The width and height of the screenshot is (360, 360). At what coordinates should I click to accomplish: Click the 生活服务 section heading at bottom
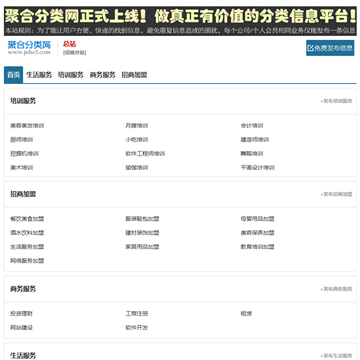tap(23, 355)
